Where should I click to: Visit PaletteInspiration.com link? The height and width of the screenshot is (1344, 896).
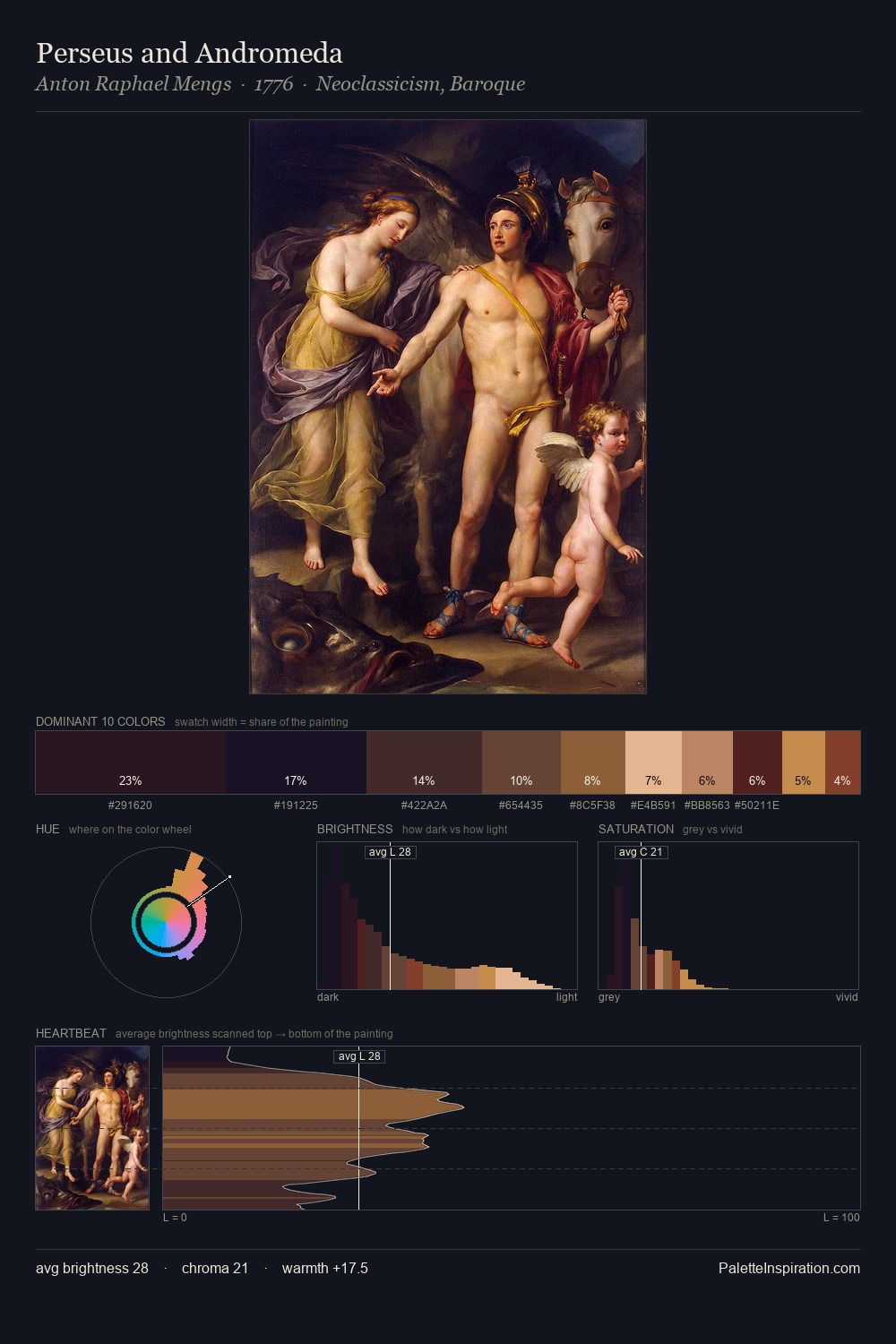pyautogui.click(x=789, y=1268)
